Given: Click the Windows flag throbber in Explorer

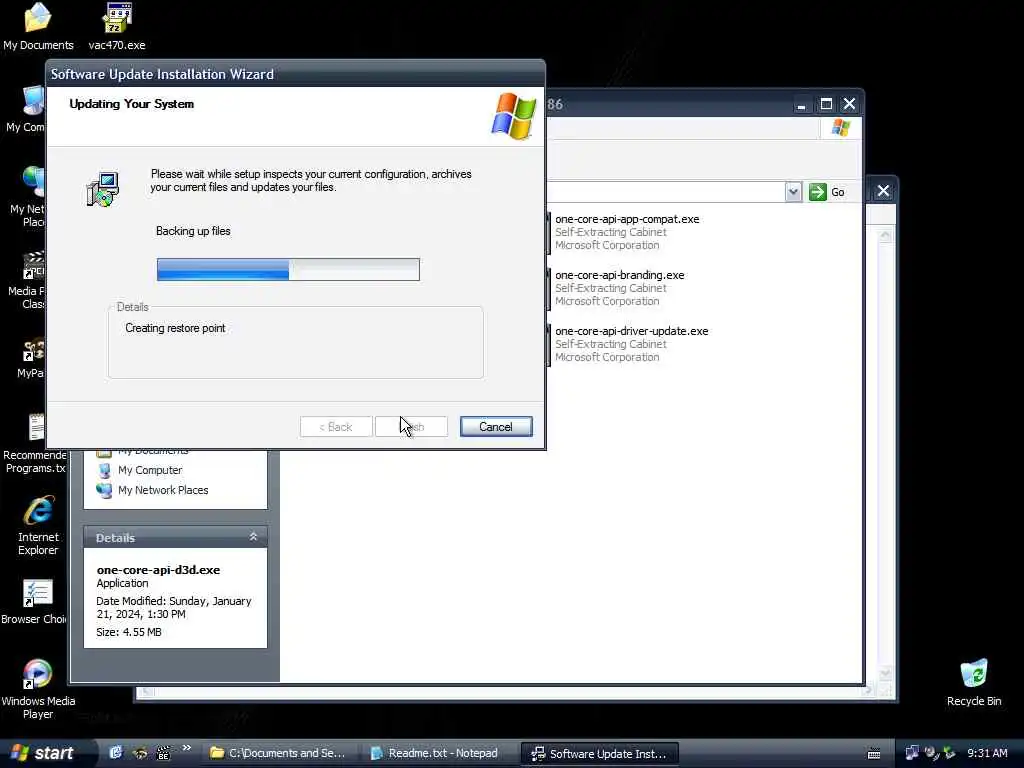Looking at the screenshot, I should 840,128.
